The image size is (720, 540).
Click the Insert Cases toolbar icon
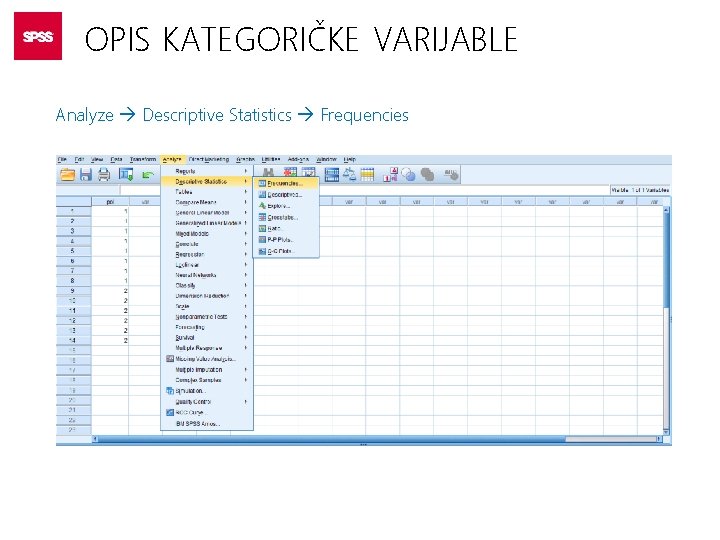click(290, 173)
